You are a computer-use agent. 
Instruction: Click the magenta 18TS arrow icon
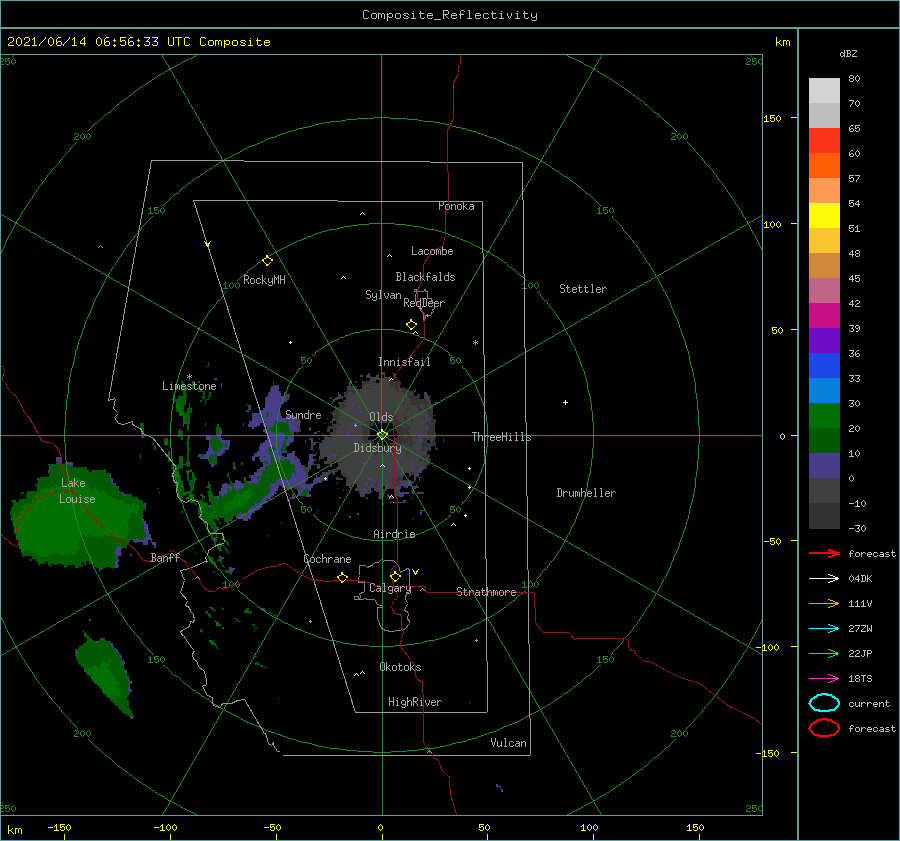(824, 679)
